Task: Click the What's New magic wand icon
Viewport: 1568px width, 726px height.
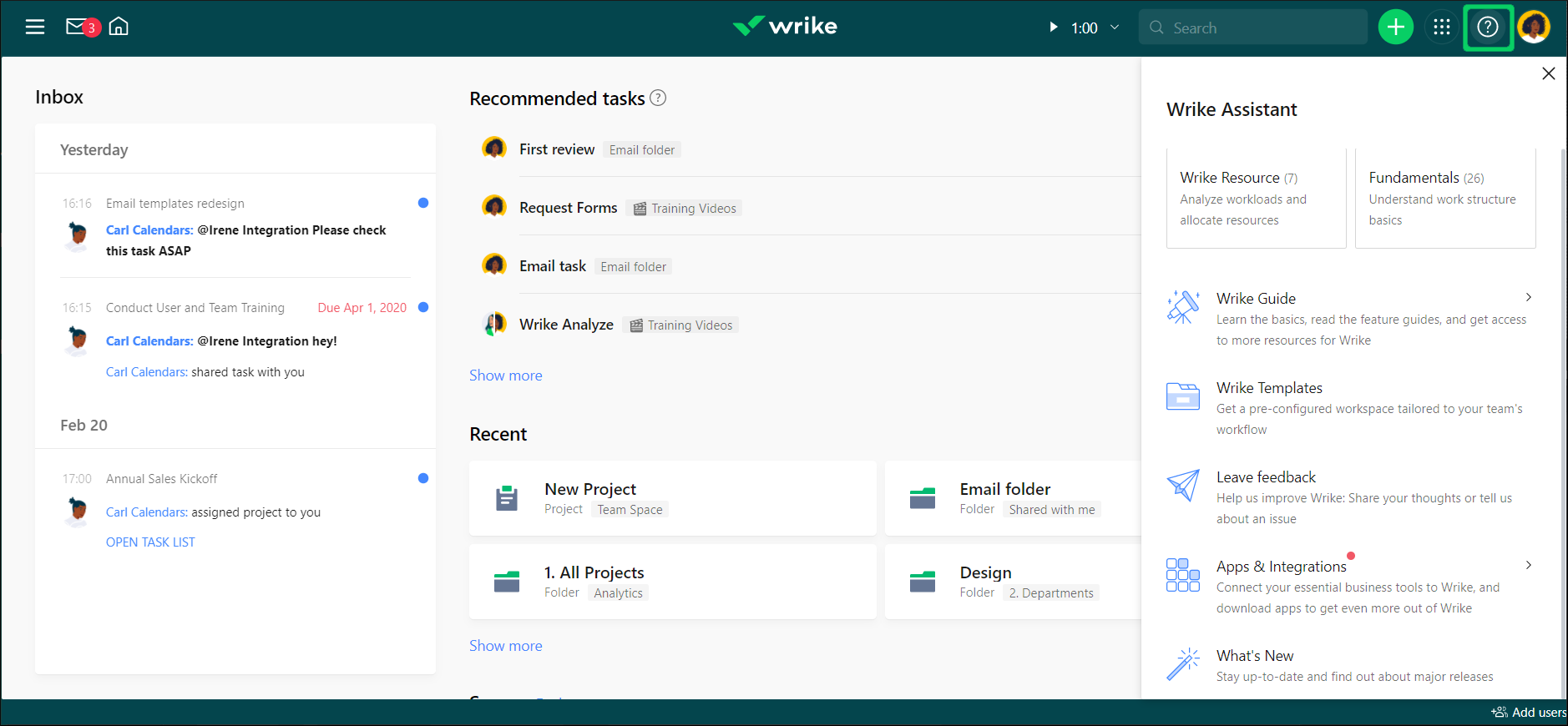Action: pos(1183,664)
